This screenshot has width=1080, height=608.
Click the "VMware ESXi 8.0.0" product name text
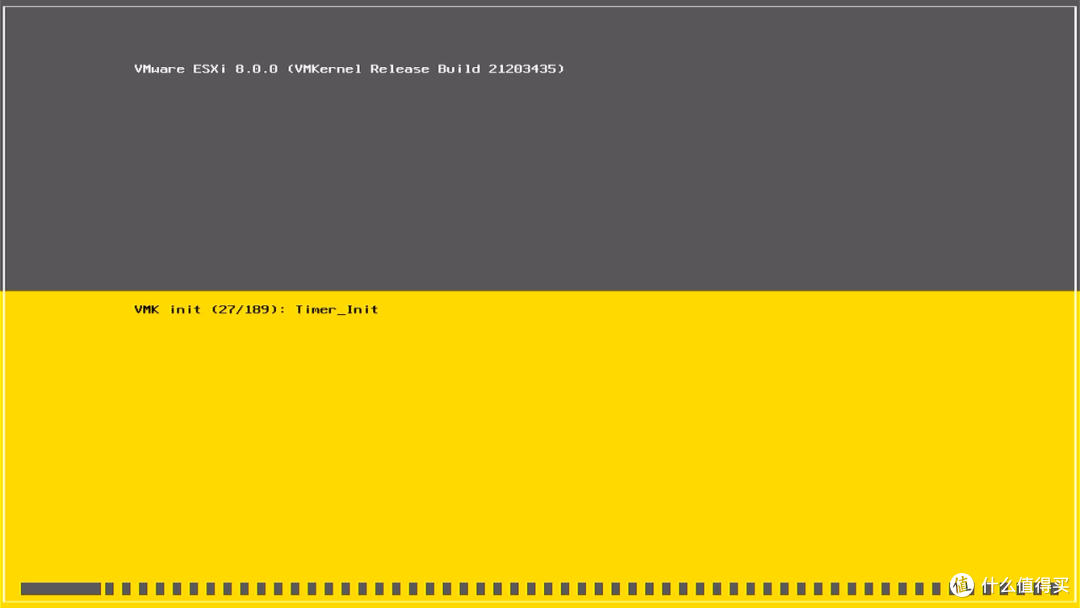(x=206, y=69)
